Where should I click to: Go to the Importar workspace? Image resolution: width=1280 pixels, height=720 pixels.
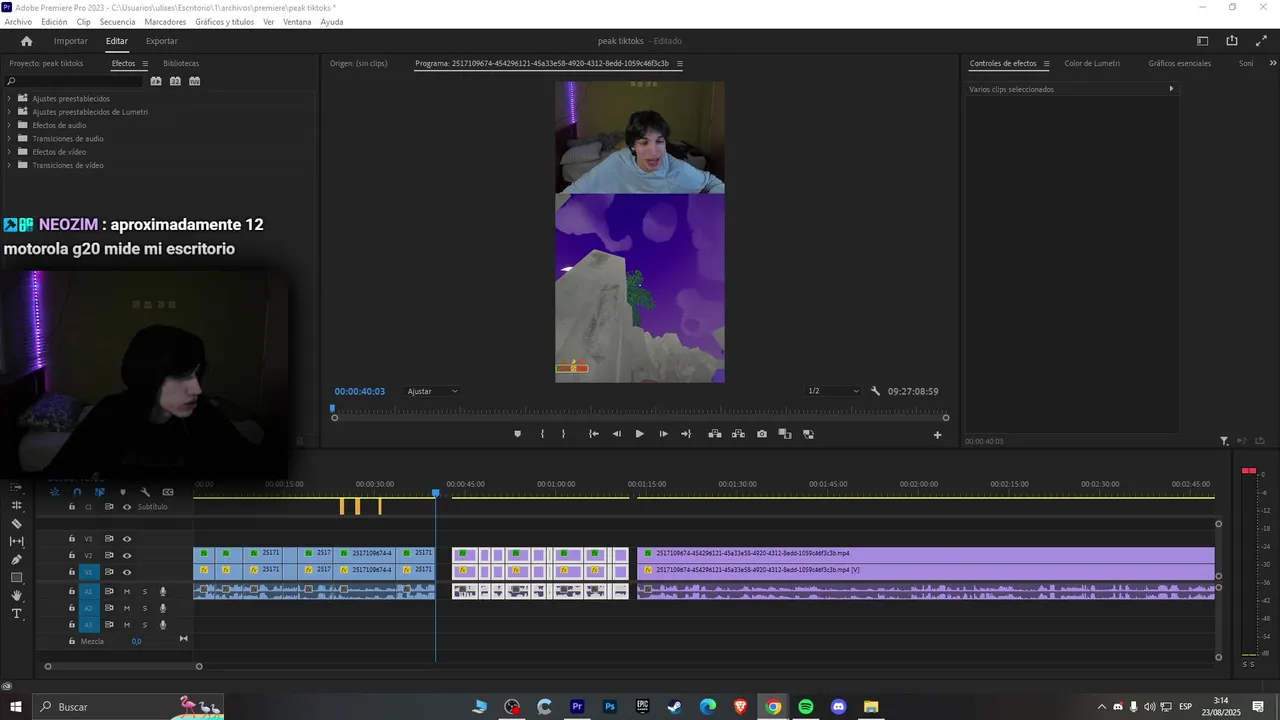pyautogui.click(x=71, y=41)
